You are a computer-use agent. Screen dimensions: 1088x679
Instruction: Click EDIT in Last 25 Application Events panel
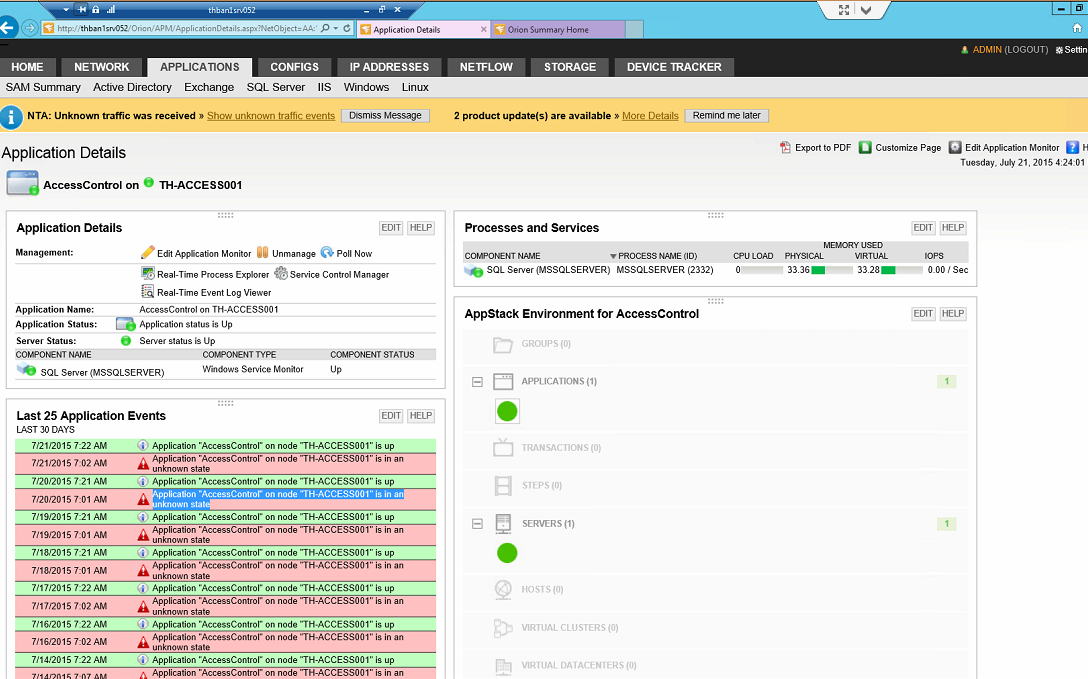391,415
